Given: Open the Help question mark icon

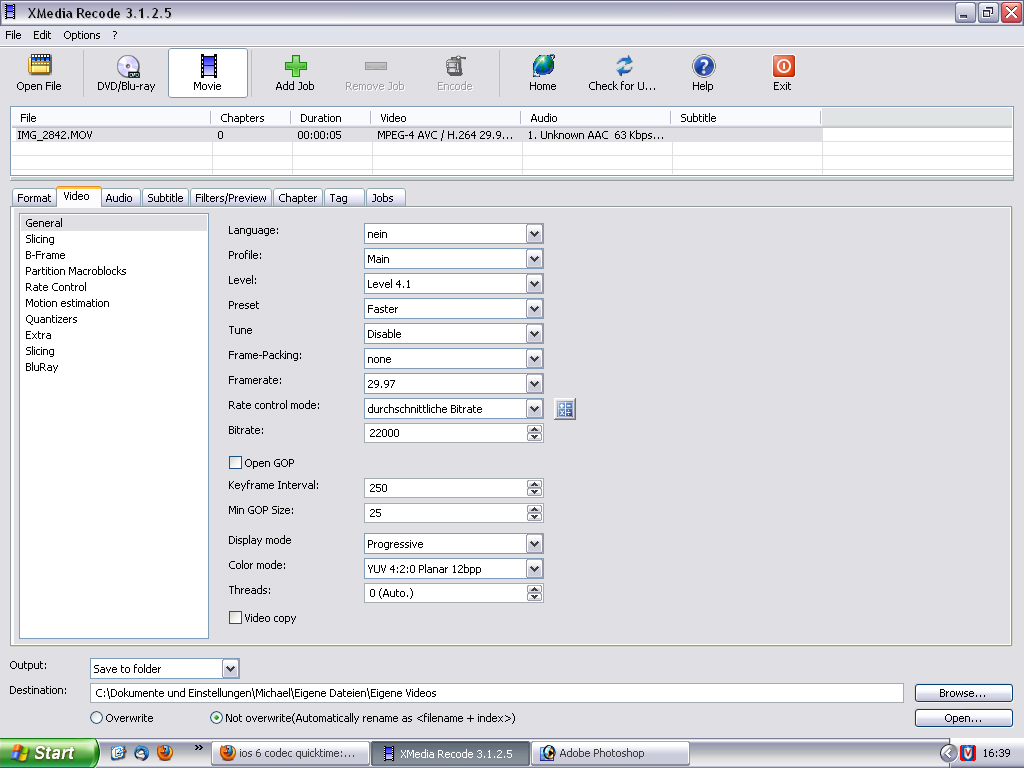Looking at the screenshot, I should click(703, 67).
